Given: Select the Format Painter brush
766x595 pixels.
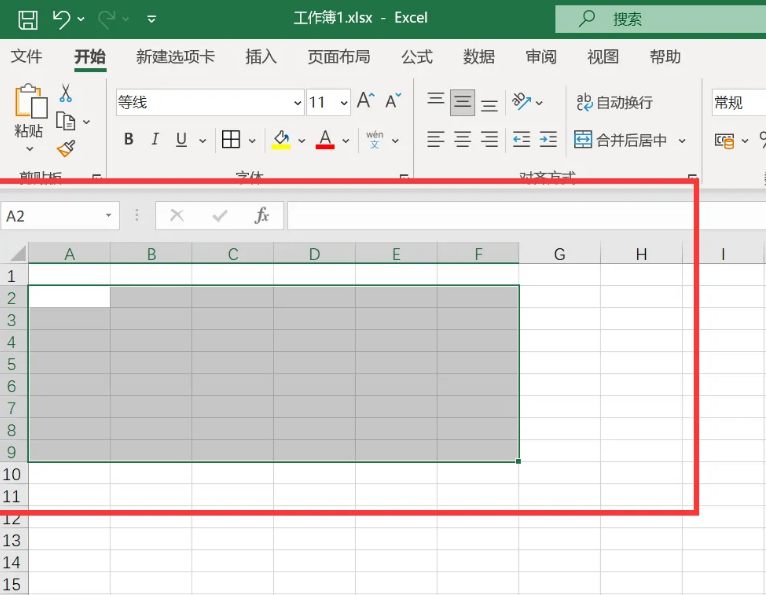Looking at the screenshot, I should 66,148.
